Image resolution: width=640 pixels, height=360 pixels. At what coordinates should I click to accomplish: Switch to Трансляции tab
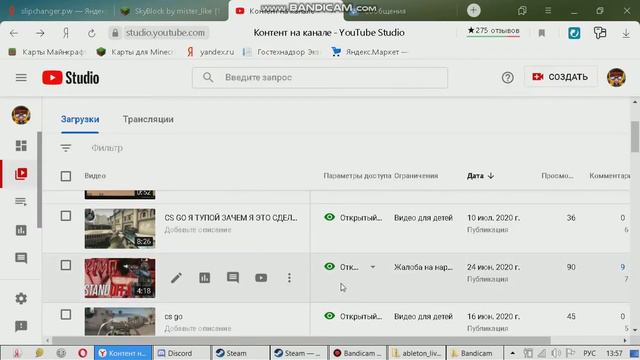[148, 119]
